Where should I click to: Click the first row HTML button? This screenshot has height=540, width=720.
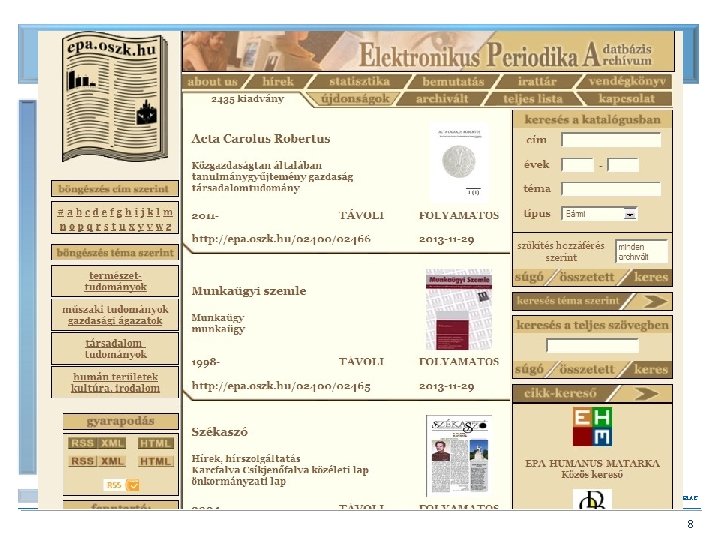(x=156, y=443)
